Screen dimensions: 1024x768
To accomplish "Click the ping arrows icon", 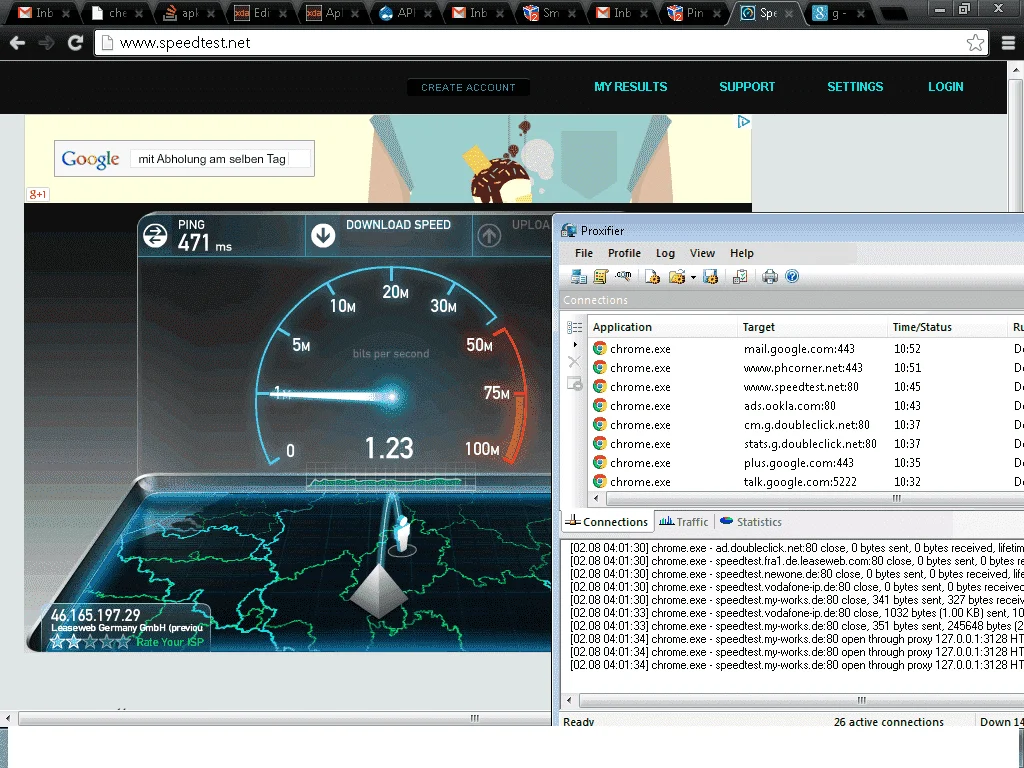I will click(155, 235).
